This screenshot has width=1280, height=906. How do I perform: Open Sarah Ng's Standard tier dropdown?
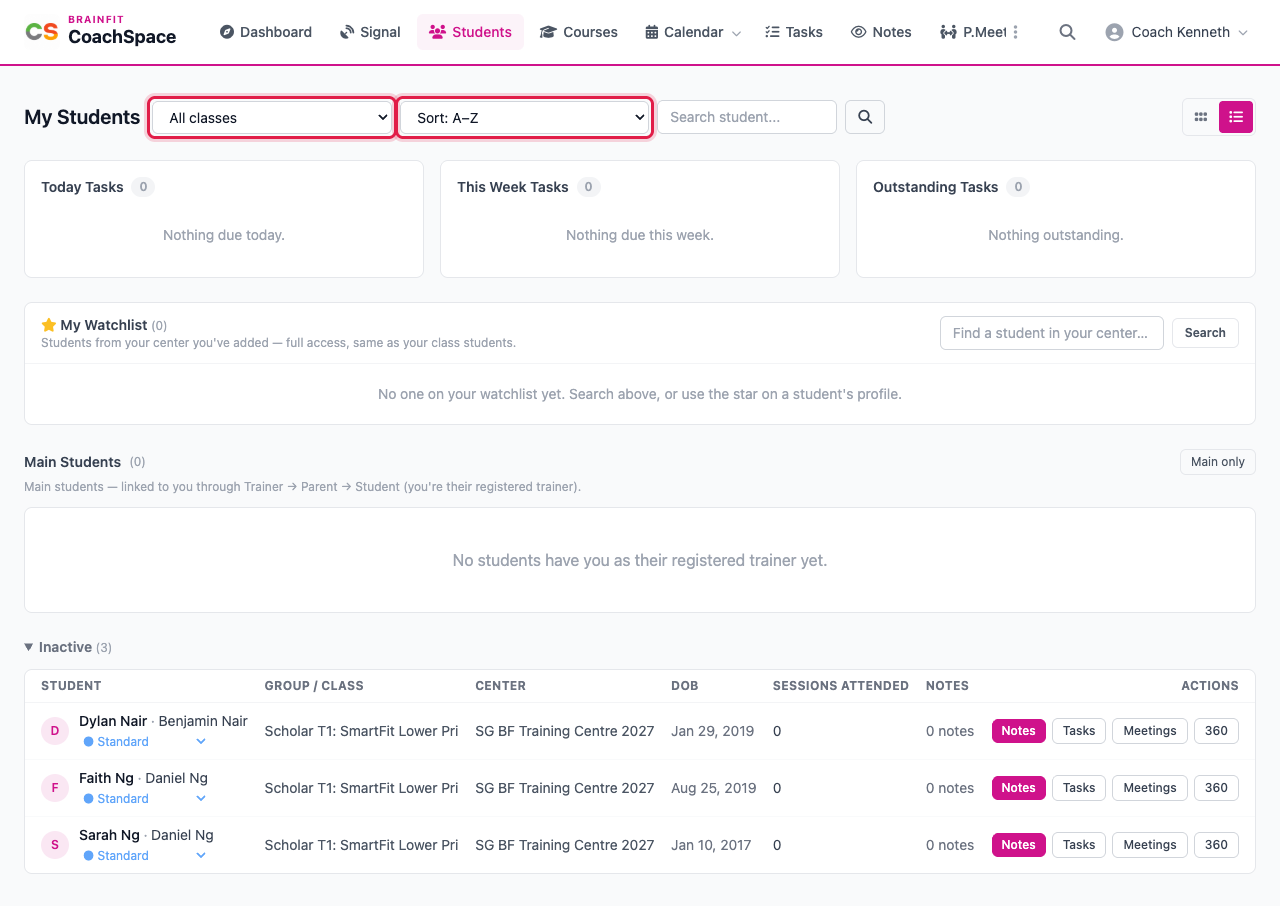[x=145, y=856]
